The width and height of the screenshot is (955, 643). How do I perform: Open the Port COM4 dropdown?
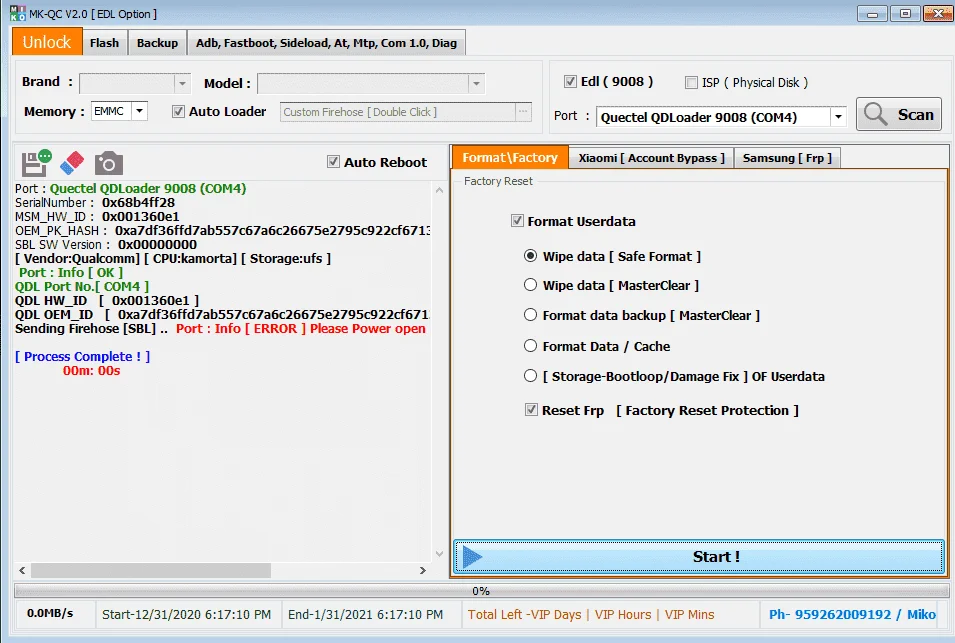pyautogui.click(x=839, y=116)
